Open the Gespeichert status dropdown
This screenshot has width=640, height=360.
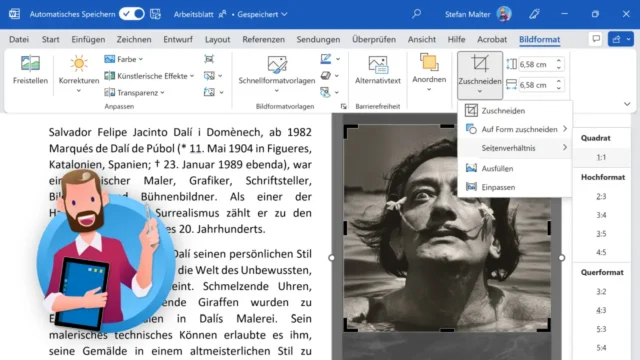pos(262,14)
